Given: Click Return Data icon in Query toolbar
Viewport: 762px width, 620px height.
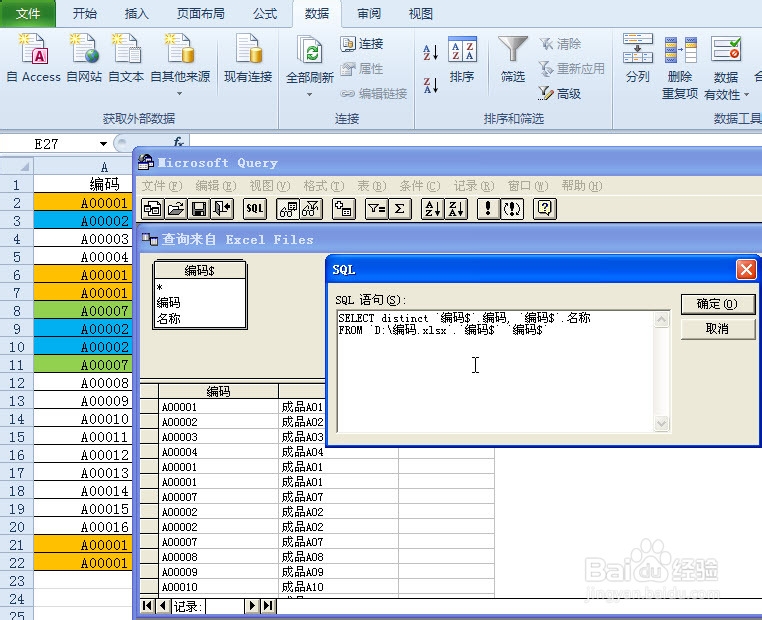Looking at the screenshot, I should pyautogui.click(x=223, y=209).
